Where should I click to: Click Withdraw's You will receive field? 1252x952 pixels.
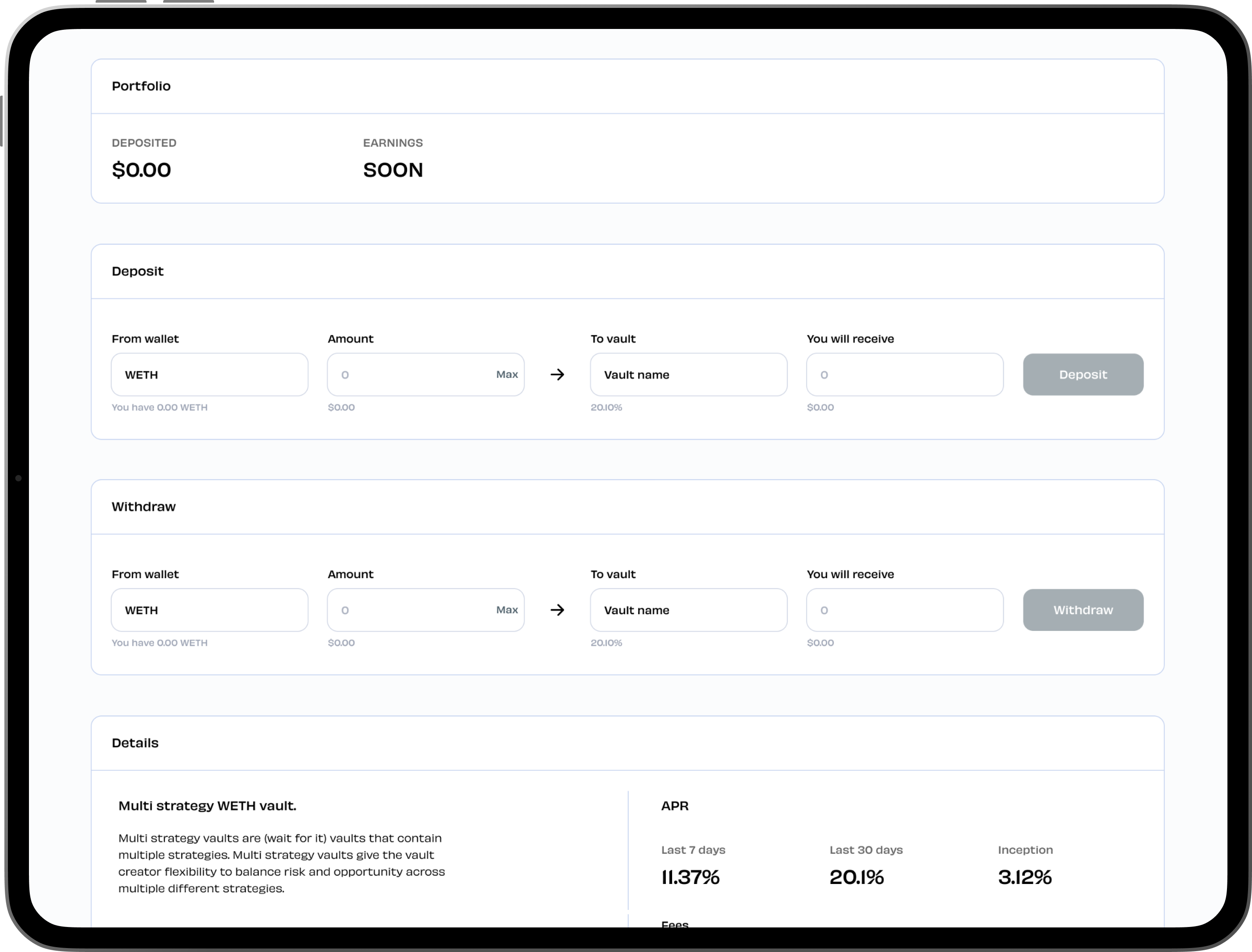coord(904,610)
